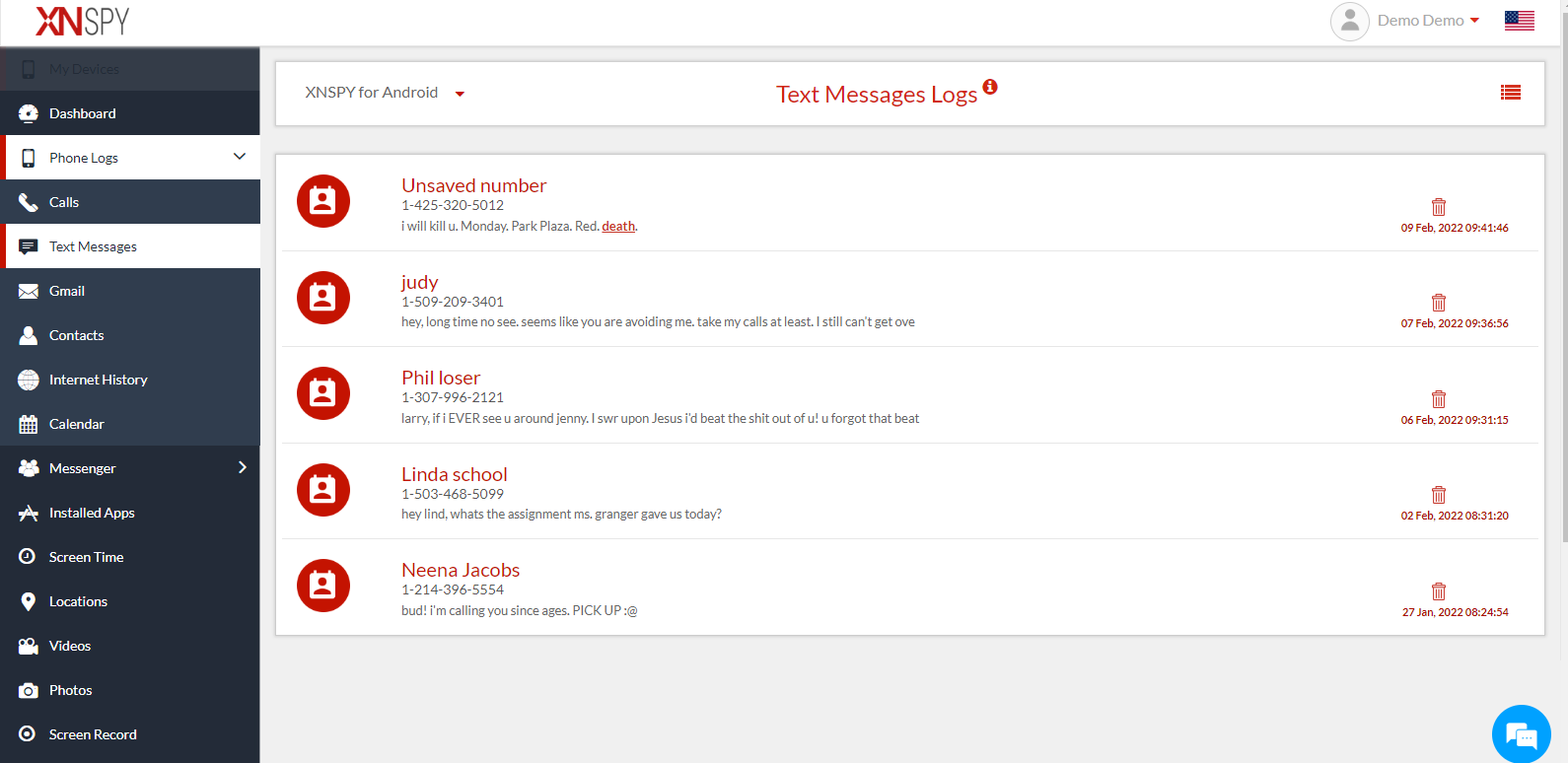Click the message starting "hey lind, whats the assignment"
Image resolution: width=1568 pixels, height=763 pixels.
(561, 514)
